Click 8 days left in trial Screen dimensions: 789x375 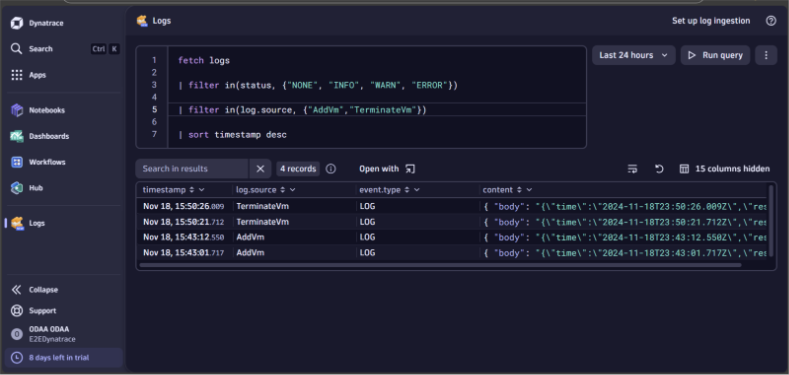[x=64, y=358]
